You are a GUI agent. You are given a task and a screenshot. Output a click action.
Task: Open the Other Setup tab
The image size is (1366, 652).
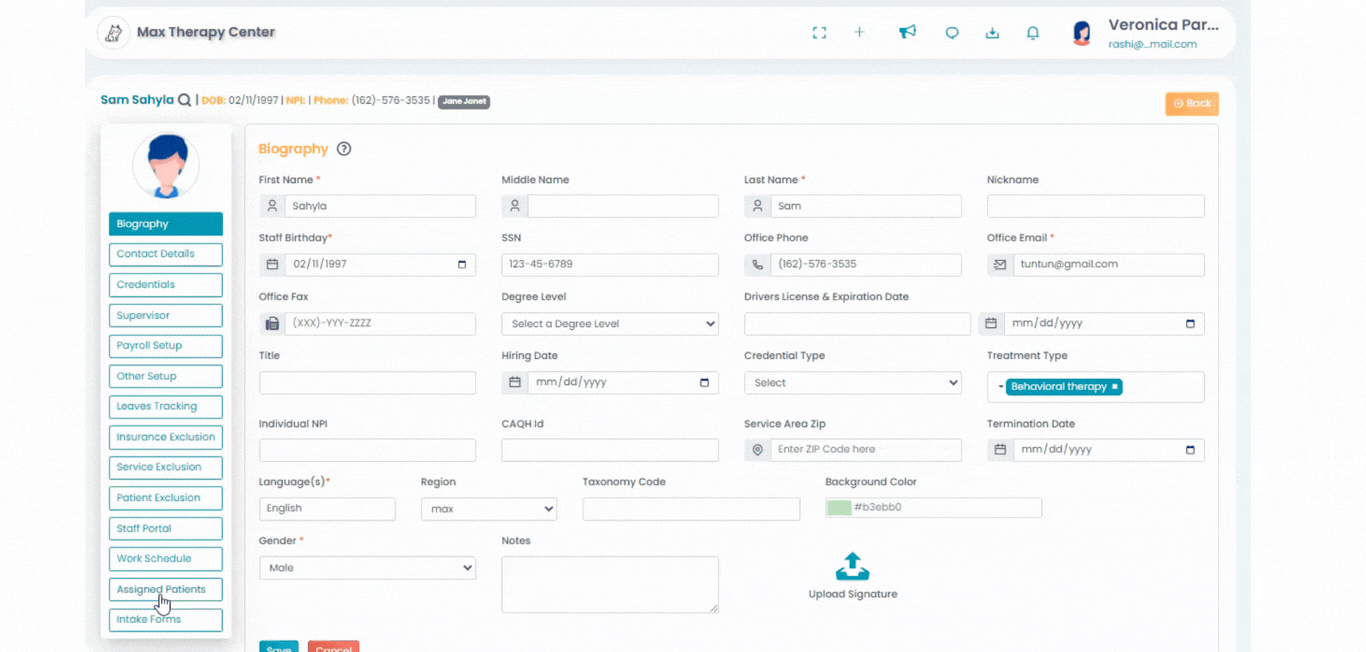pyautogui.click(x=166, y=376)
